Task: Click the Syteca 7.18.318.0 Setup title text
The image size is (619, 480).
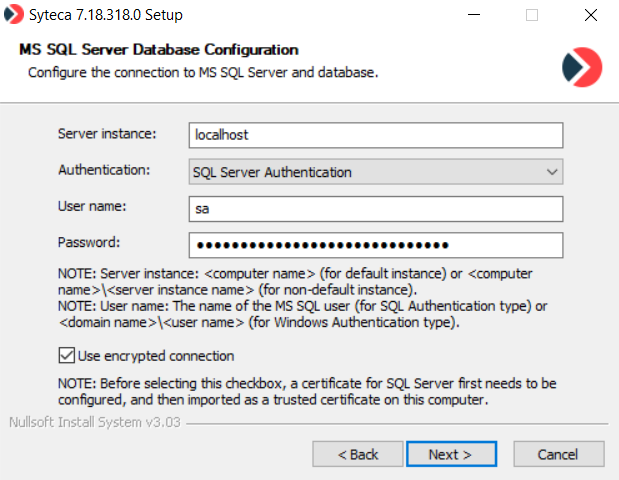Action: [109, 16]
